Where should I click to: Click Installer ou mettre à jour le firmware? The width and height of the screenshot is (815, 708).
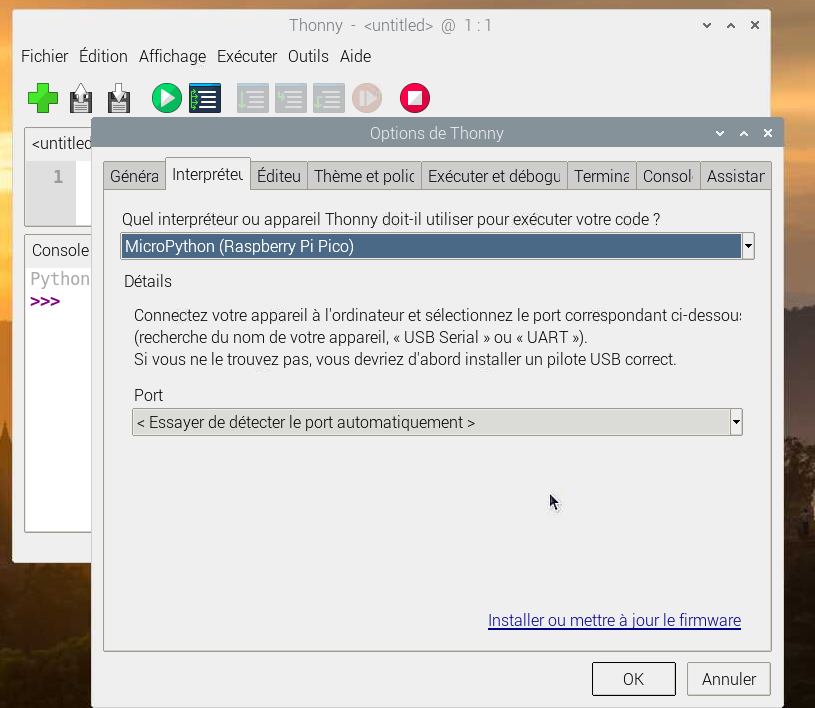614,620
